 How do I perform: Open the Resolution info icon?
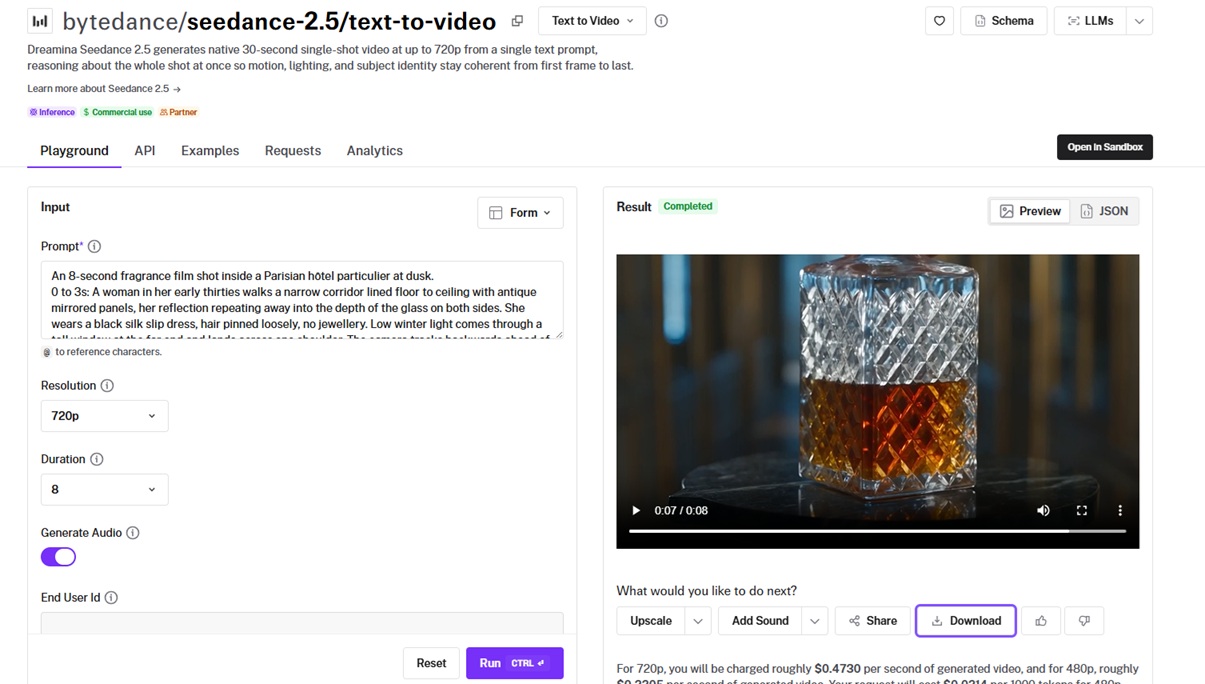coord(107,386)
